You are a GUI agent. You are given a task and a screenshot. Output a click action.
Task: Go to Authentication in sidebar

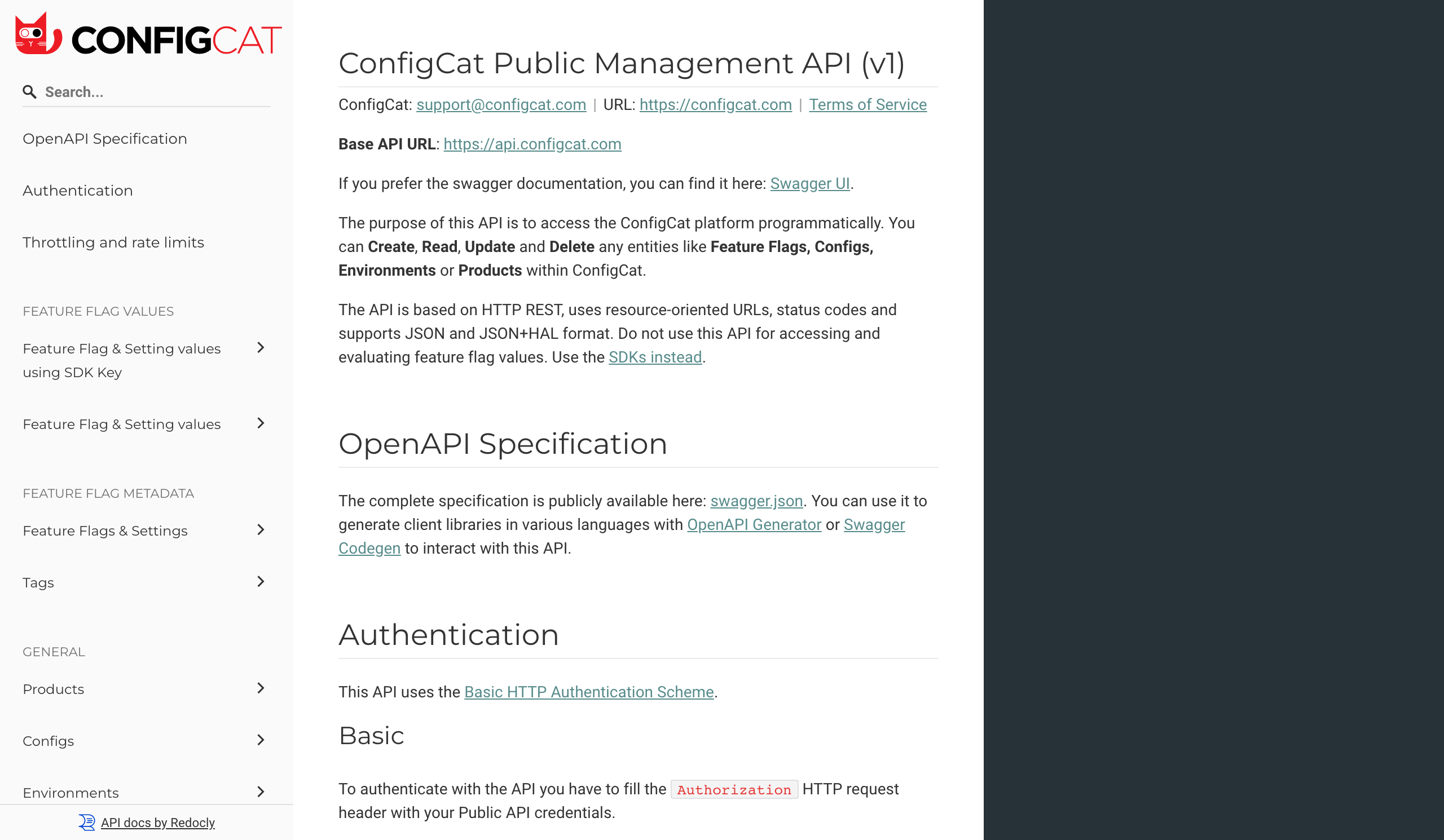tap(78, 191)
